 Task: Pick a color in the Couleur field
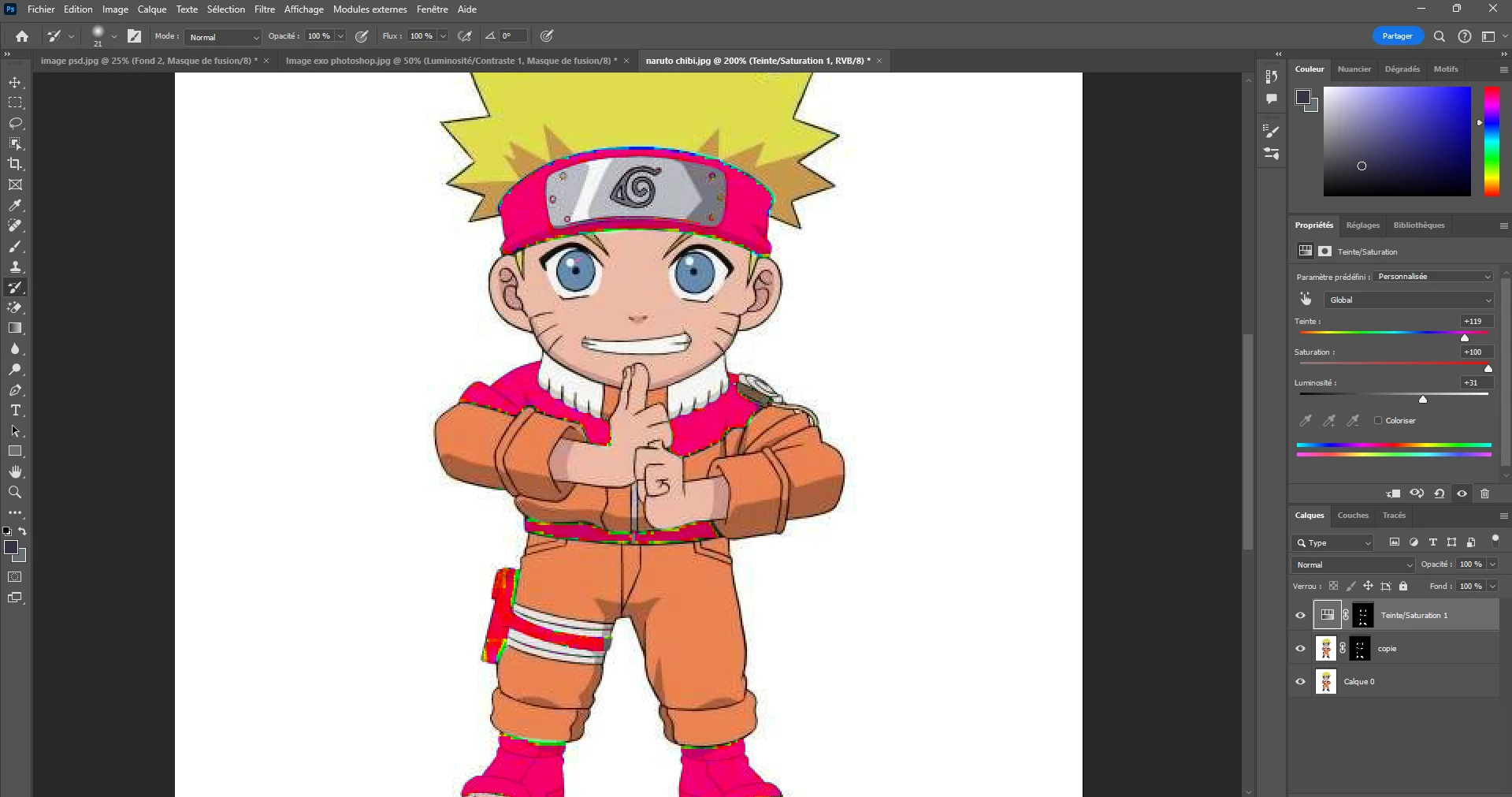point(1397,141)
